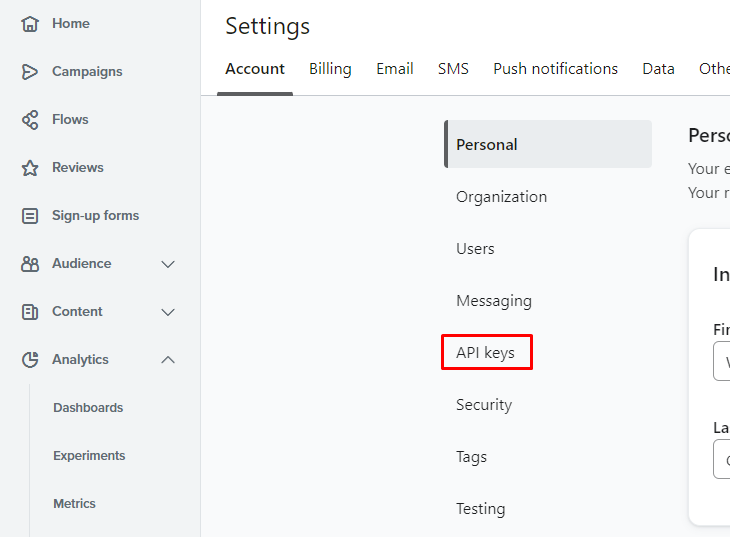Click the Campaigns paper-plane icon
This screenshot has height=537, width=730.
click(30, 72)
